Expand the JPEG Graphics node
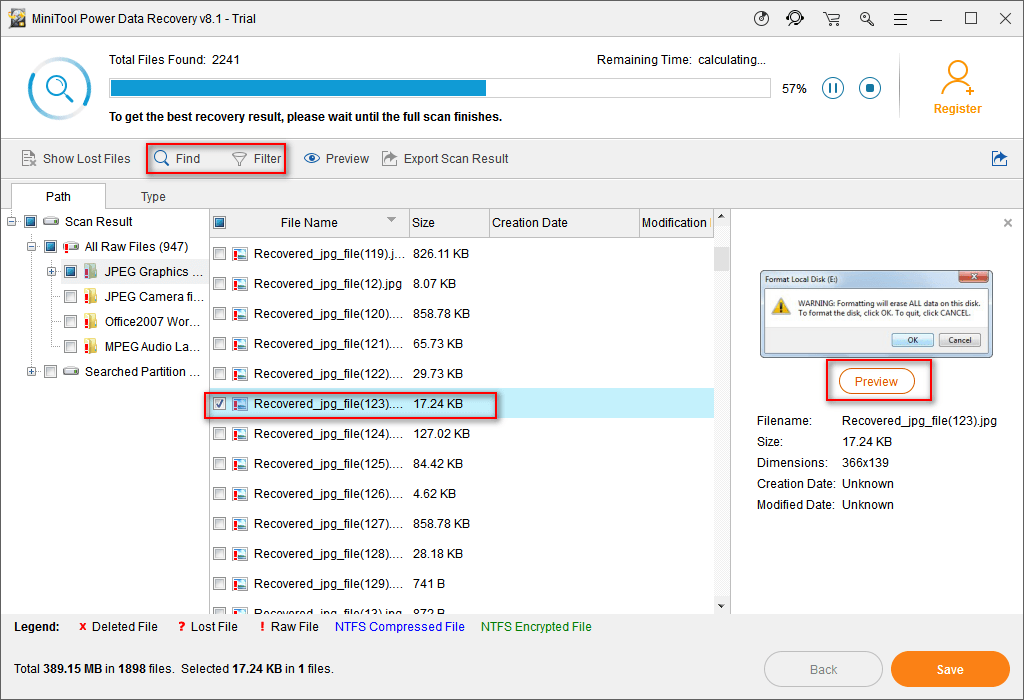1024x700 pixels. [x=52, y=272]
